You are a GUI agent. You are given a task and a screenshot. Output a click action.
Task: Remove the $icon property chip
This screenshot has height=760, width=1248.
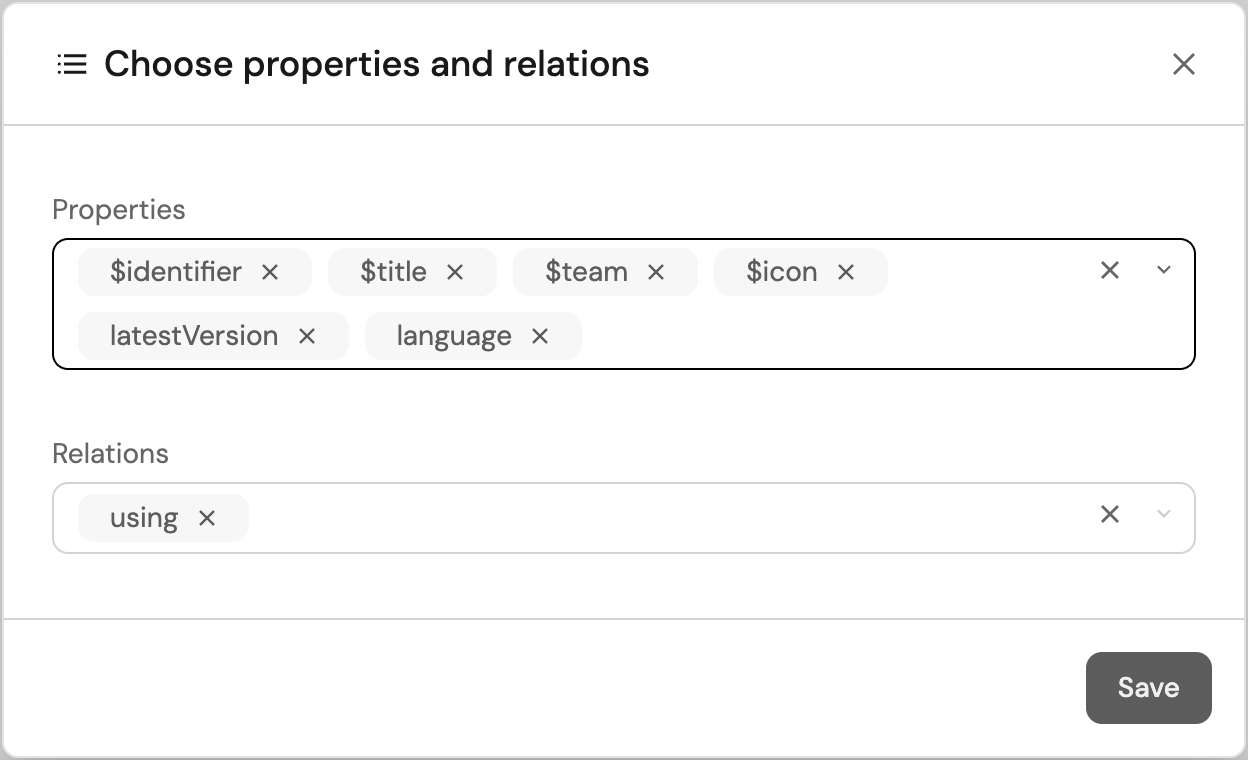846,272
